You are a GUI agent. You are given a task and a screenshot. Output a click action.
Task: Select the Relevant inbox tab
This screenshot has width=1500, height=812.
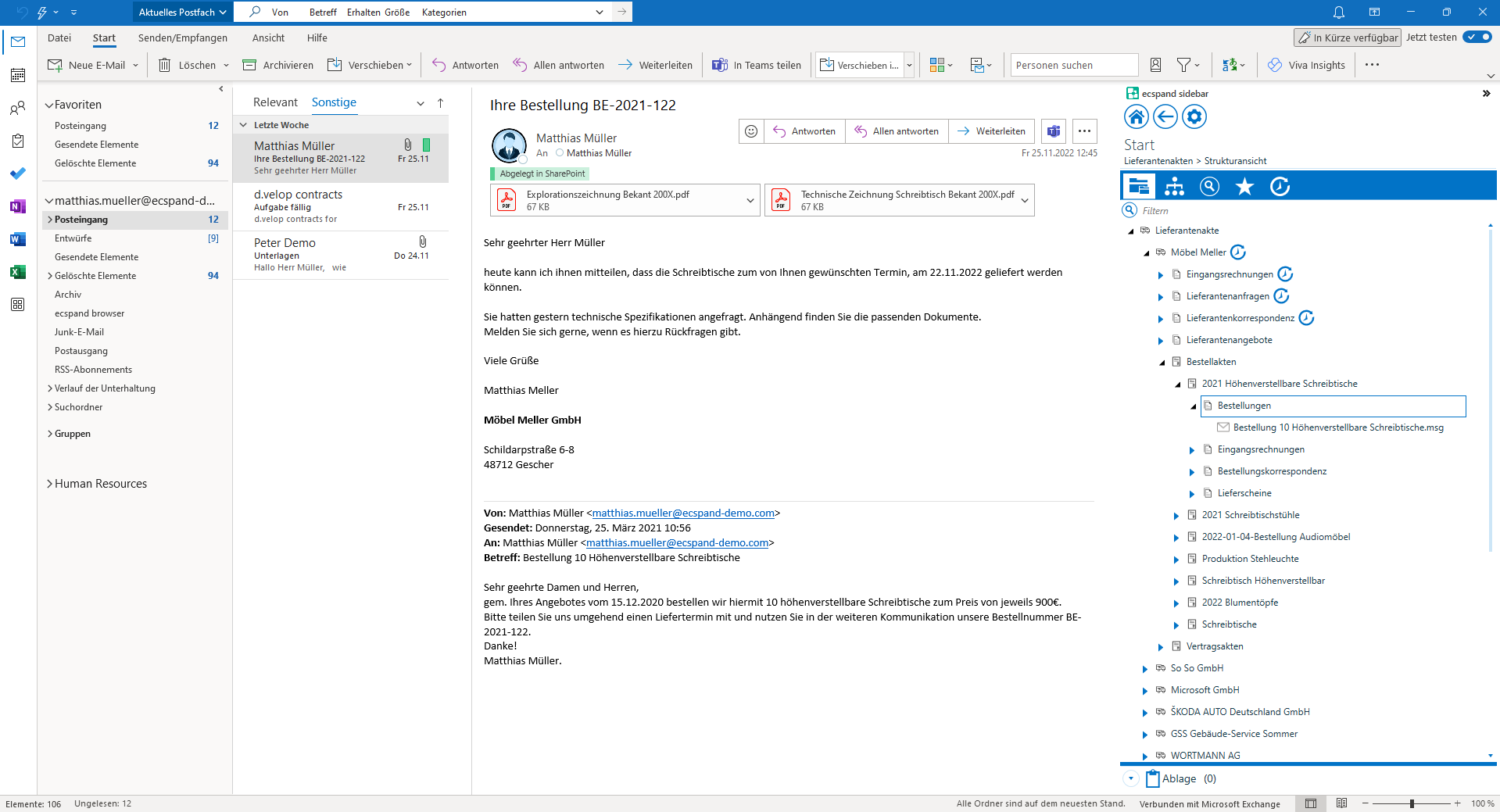coord(275,102)
